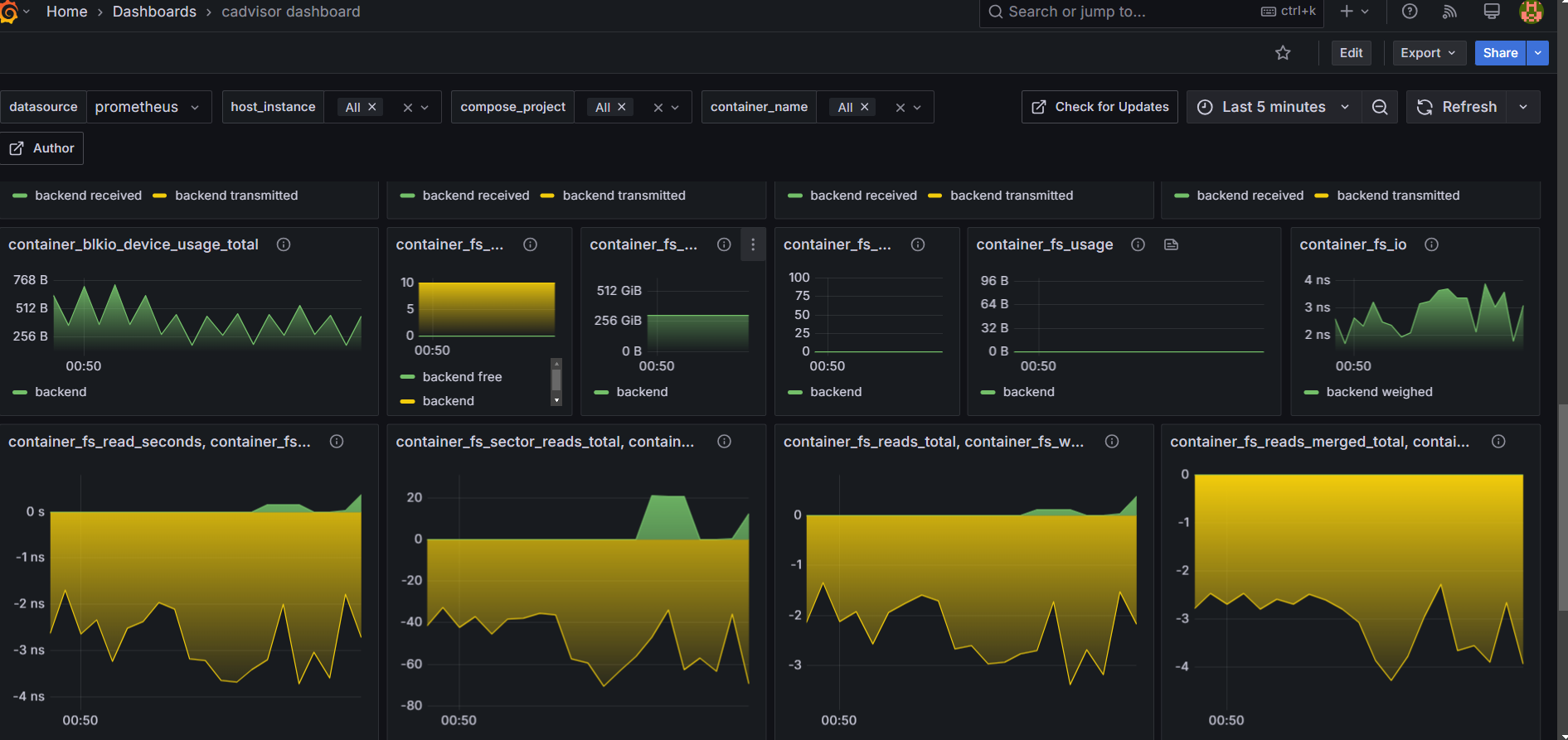Clear the container_name filter value
This screenshot has width=1568, height=740.
pos(900,108)
